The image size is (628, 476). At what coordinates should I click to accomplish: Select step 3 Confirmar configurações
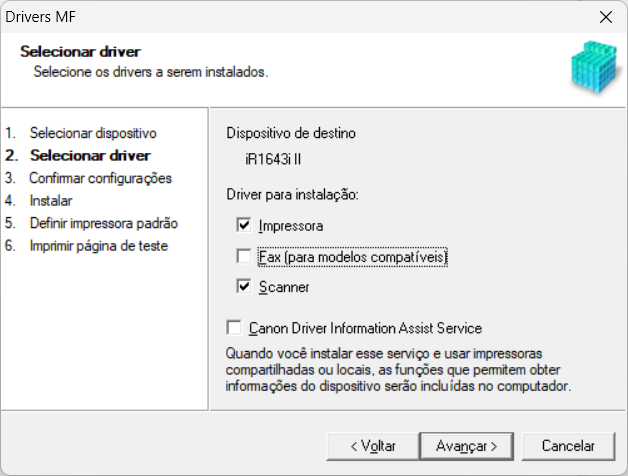point(100,178)
